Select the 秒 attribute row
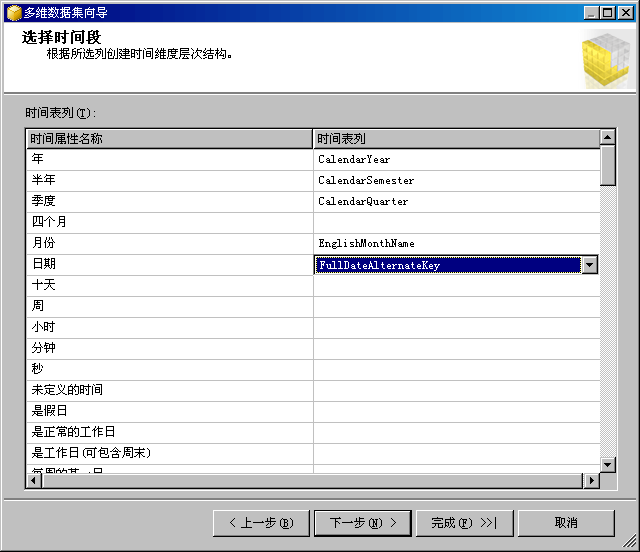 coord(169,370)
